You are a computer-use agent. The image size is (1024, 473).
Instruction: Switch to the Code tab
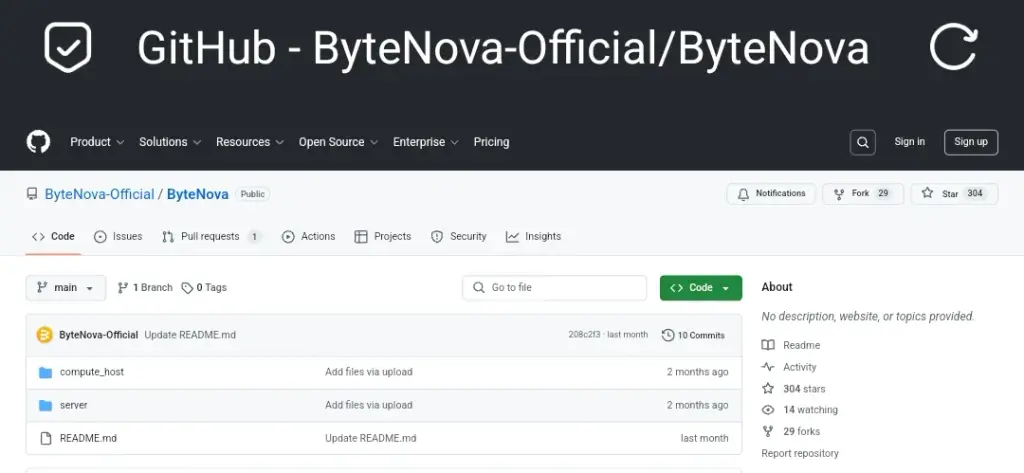point(54,236)
